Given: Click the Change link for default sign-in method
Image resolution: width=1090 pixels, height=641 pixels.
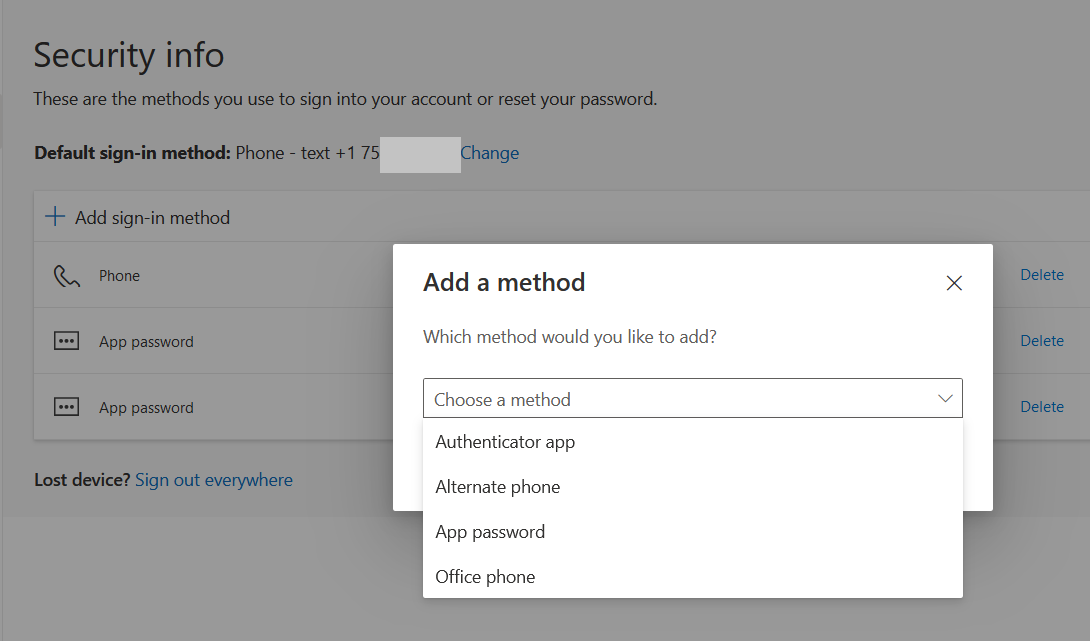Looking at the screenshot, I should (489, 152).
